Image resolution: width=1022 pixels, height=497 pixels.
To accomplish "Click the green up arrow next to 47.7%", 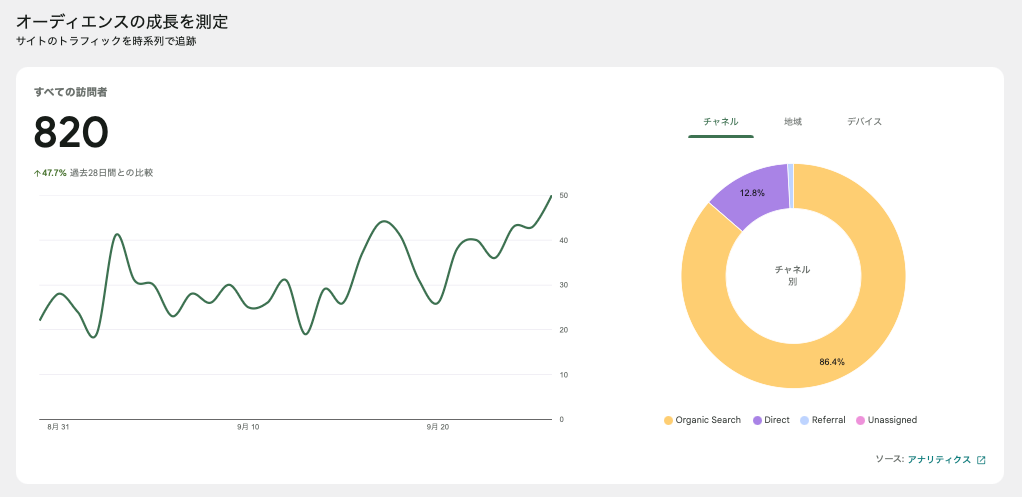I will tap(37, 173).
